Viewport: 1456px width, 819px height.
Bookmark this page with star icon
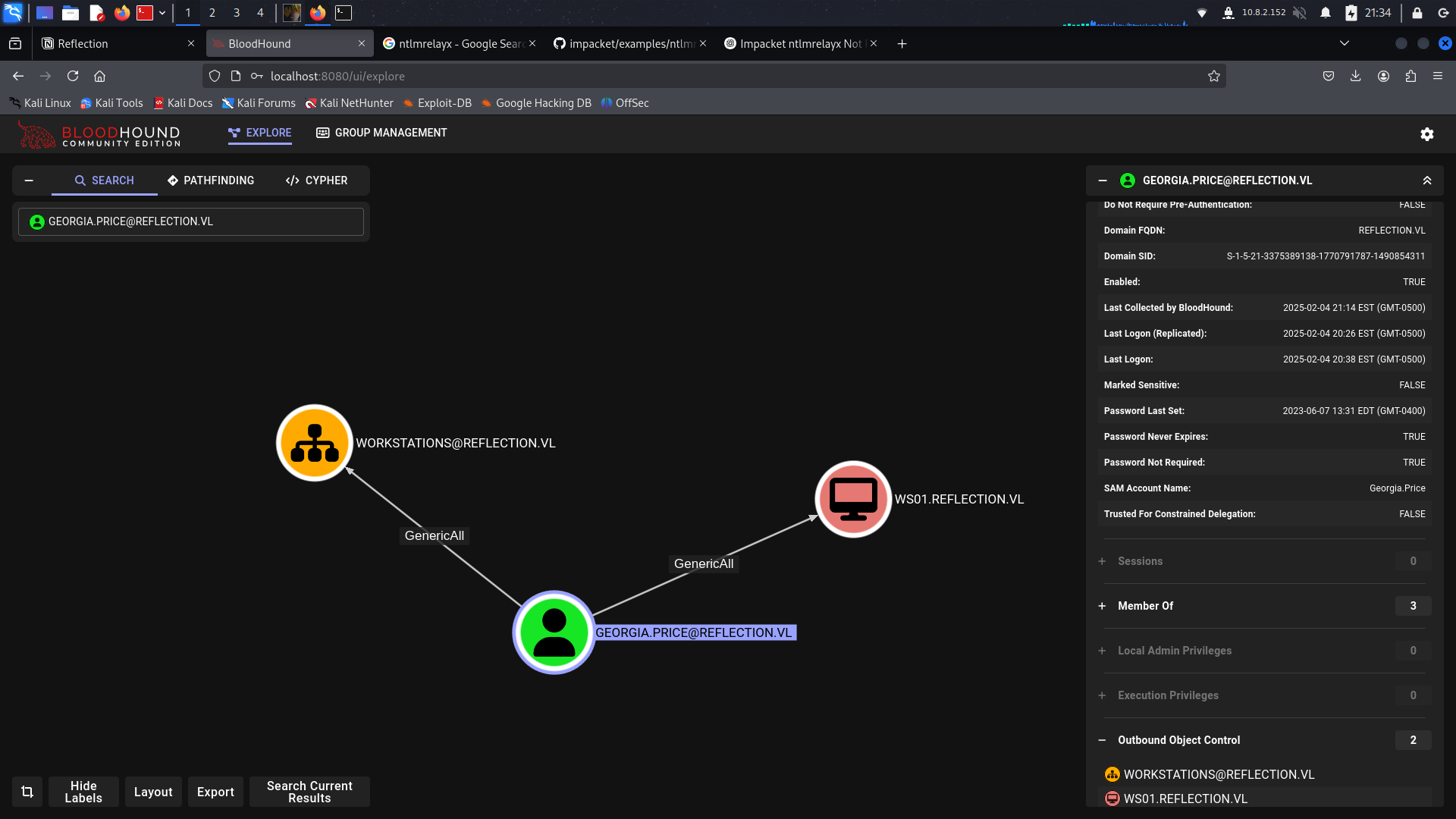(1213, 76)
